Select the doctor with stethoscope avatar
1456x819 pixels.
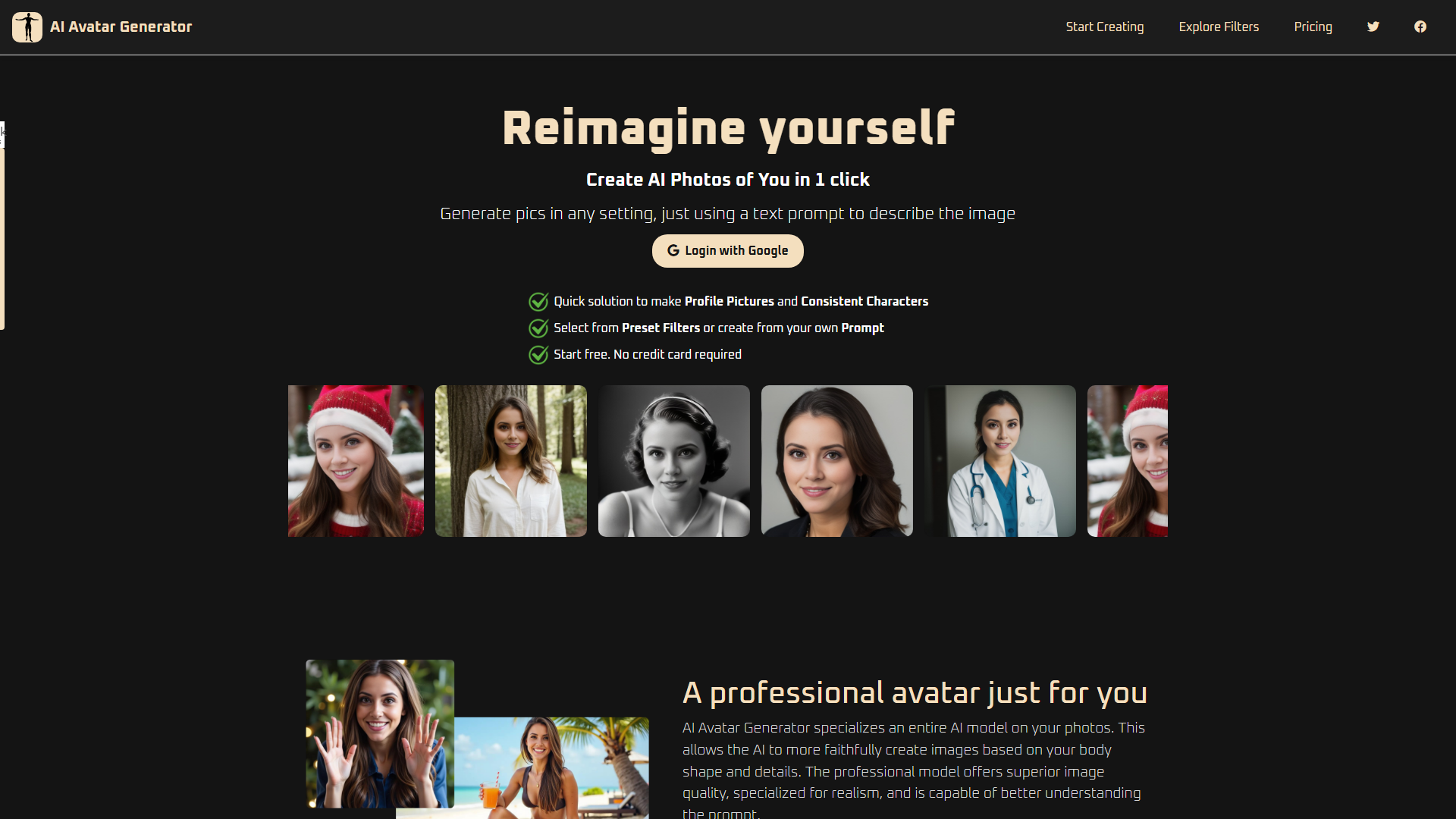click(x=999, y=461)
